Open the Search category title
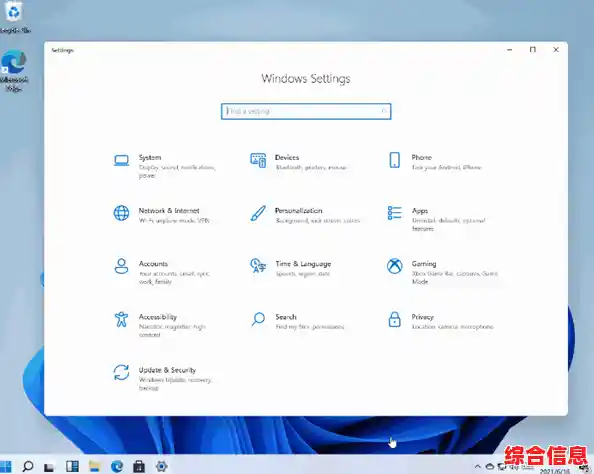The image size is (594, 474). pyautogui.click(x=286, y=317)
